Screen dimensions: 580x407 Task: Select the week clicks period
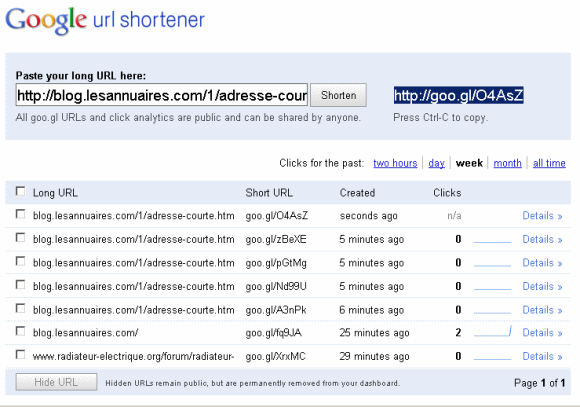point(469,163)
